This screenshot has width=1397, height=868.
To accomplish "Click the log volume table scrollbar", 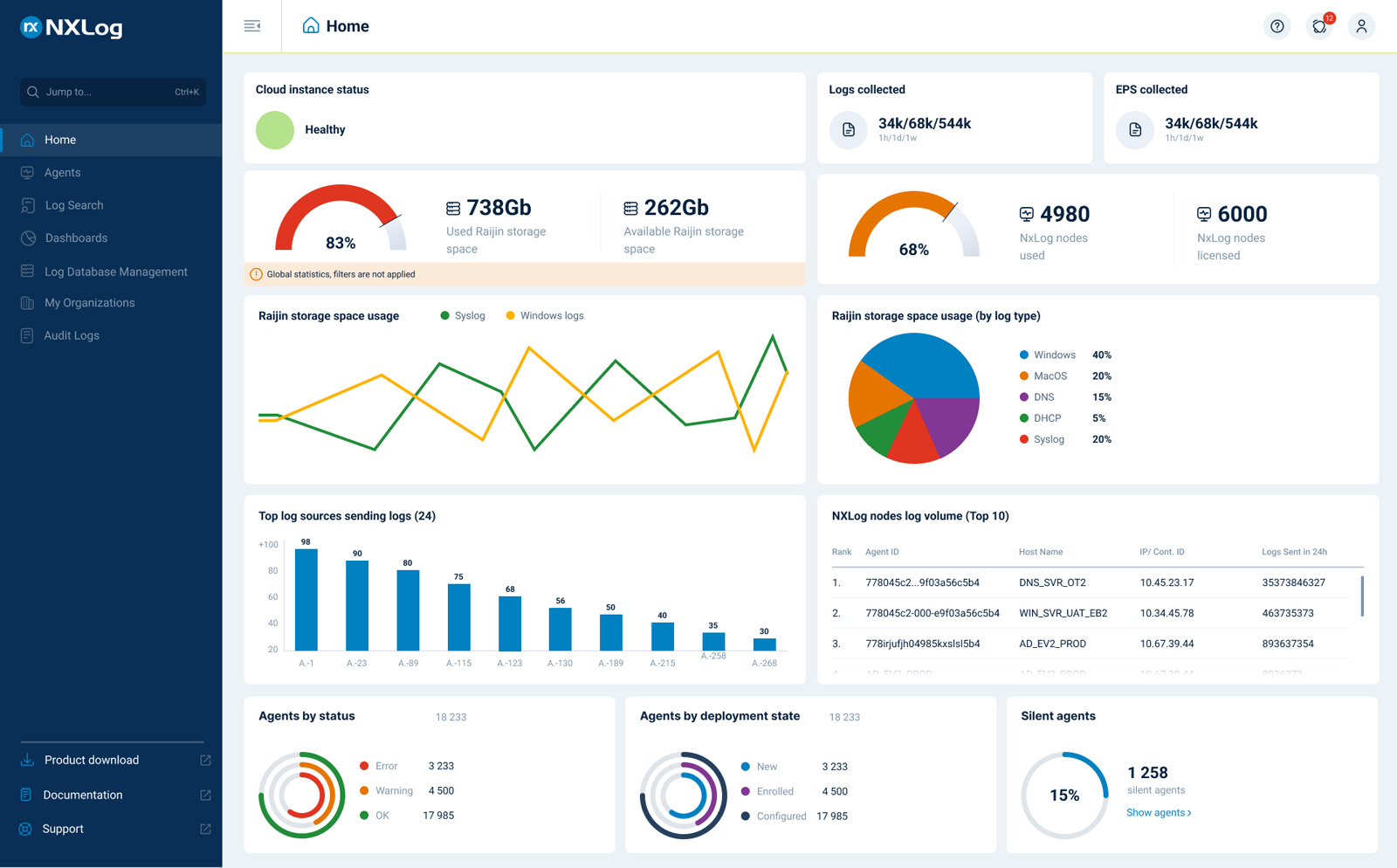I will click(x=1362, y=596).
